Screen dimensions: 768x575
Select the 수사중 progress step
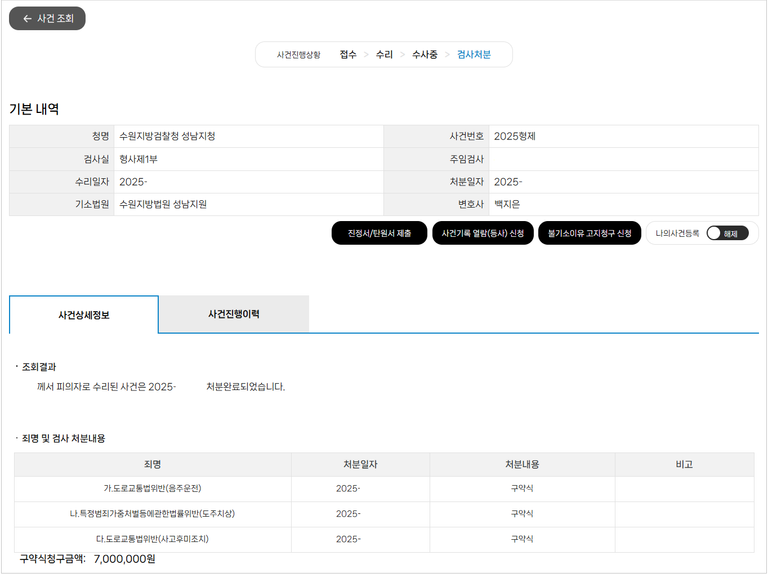(x=424, y=54)
